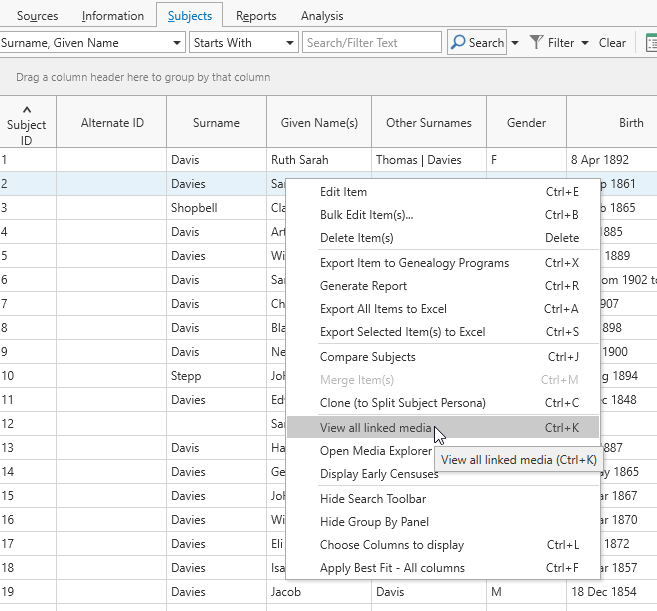This screenshot has width=657, height=611.
Task: Select Edit Item from context menu
Action: (343, 192)
